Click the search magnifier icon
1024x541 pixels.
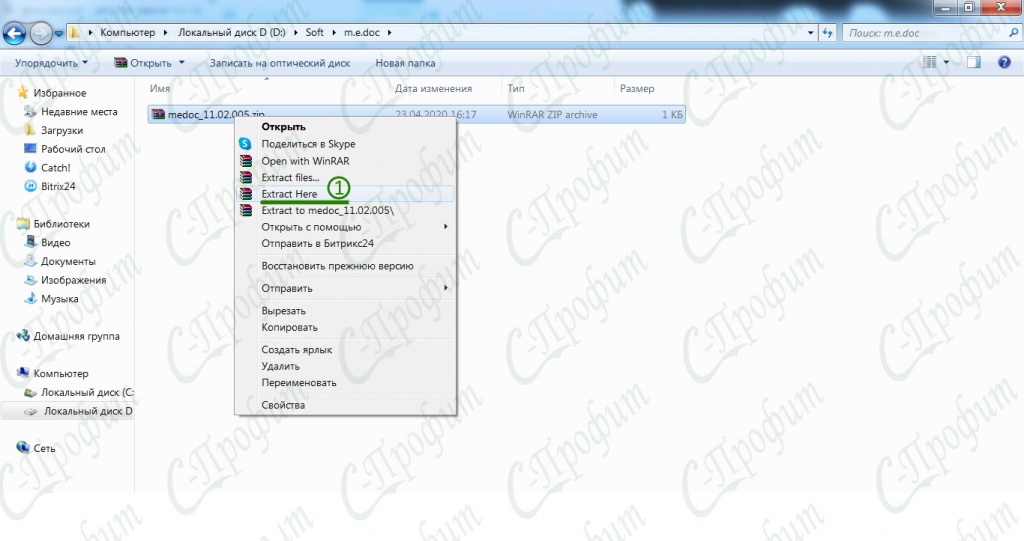click(1014, 33)
